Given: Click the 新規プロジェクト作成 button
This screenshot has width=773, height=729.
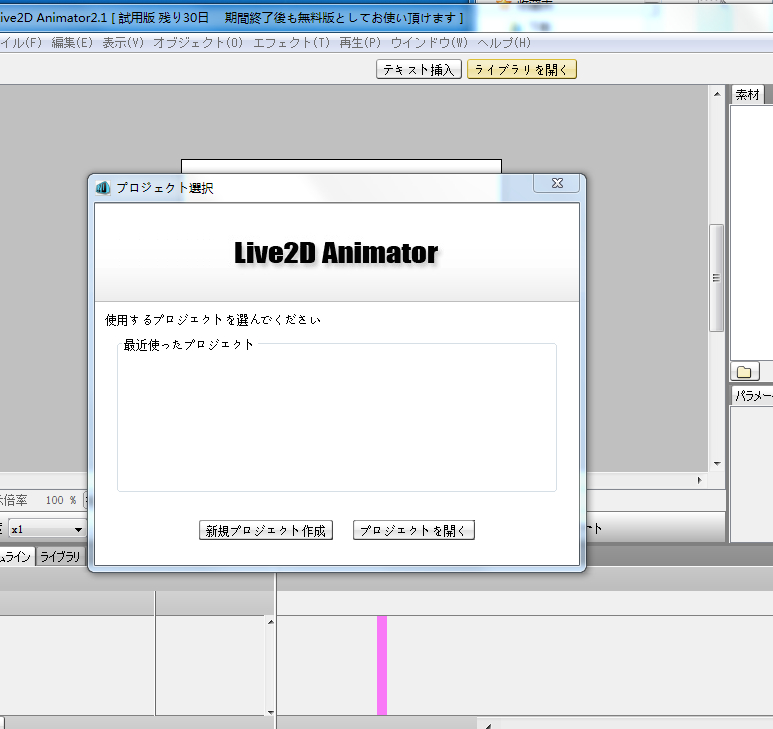Looking at the screenshot, I should pos(266,530).
